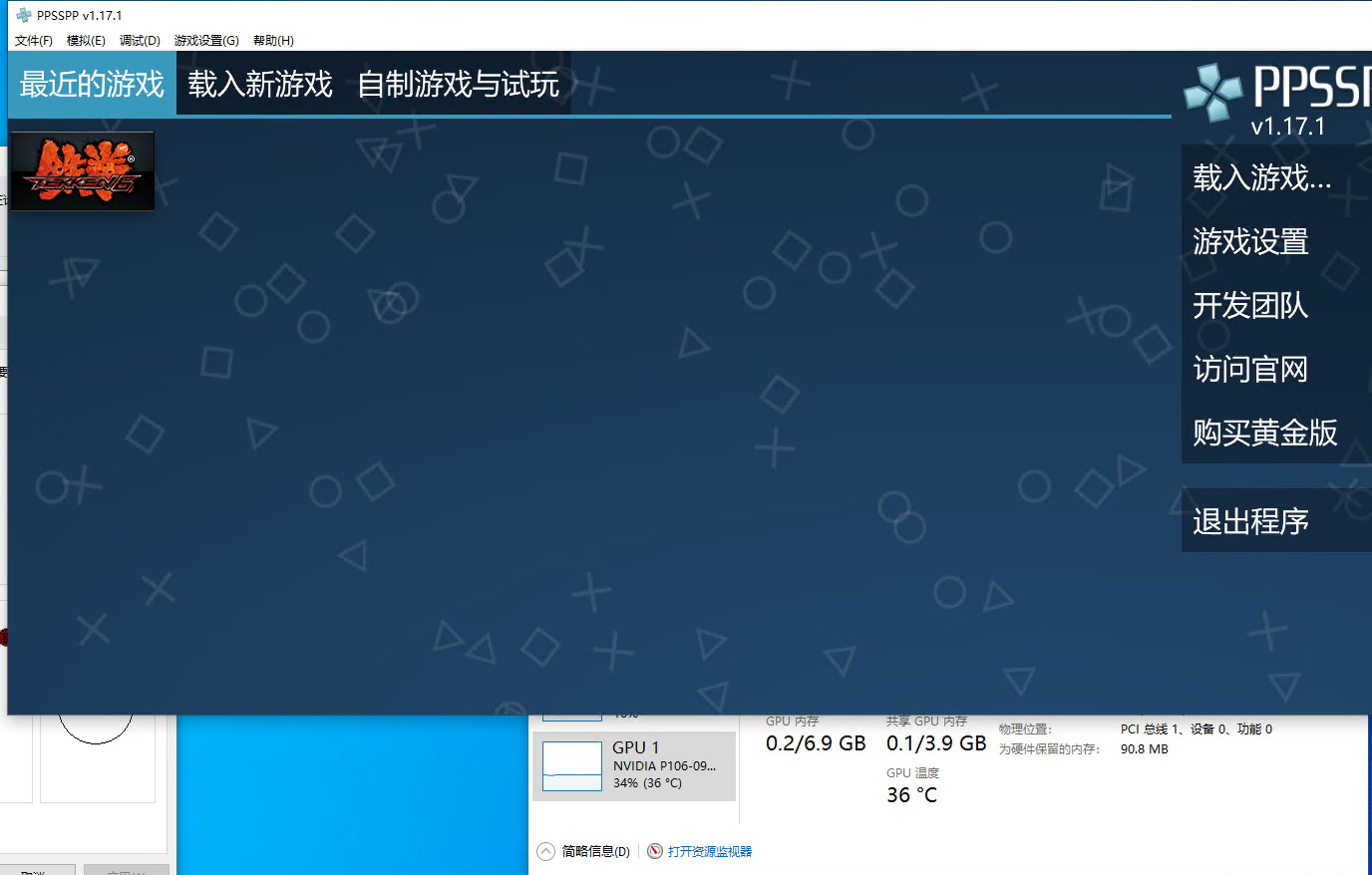Click the 36 °C GPU temperature value

[x=912, y=795]
